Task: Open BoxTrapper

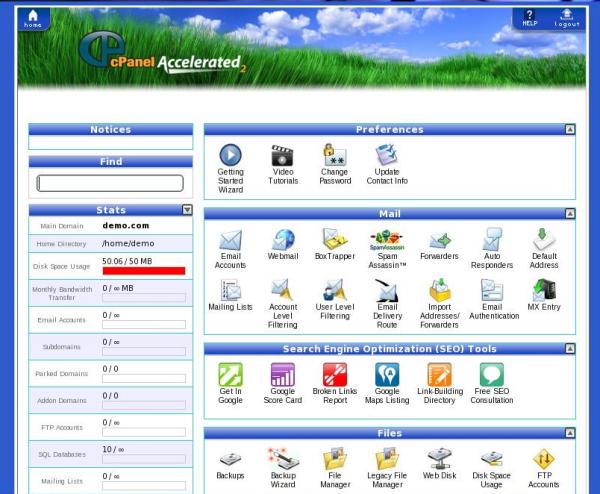Action: pyautogui.click(x=335, y=245)
